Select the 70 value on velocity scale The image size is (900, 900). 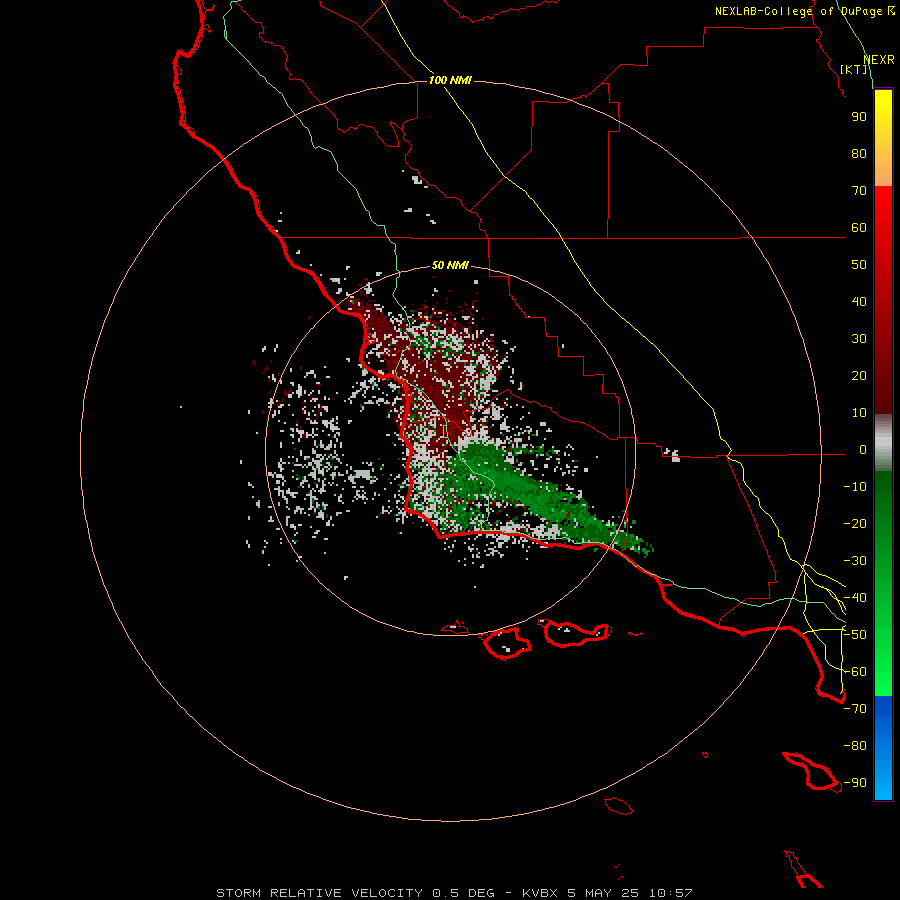859,191
